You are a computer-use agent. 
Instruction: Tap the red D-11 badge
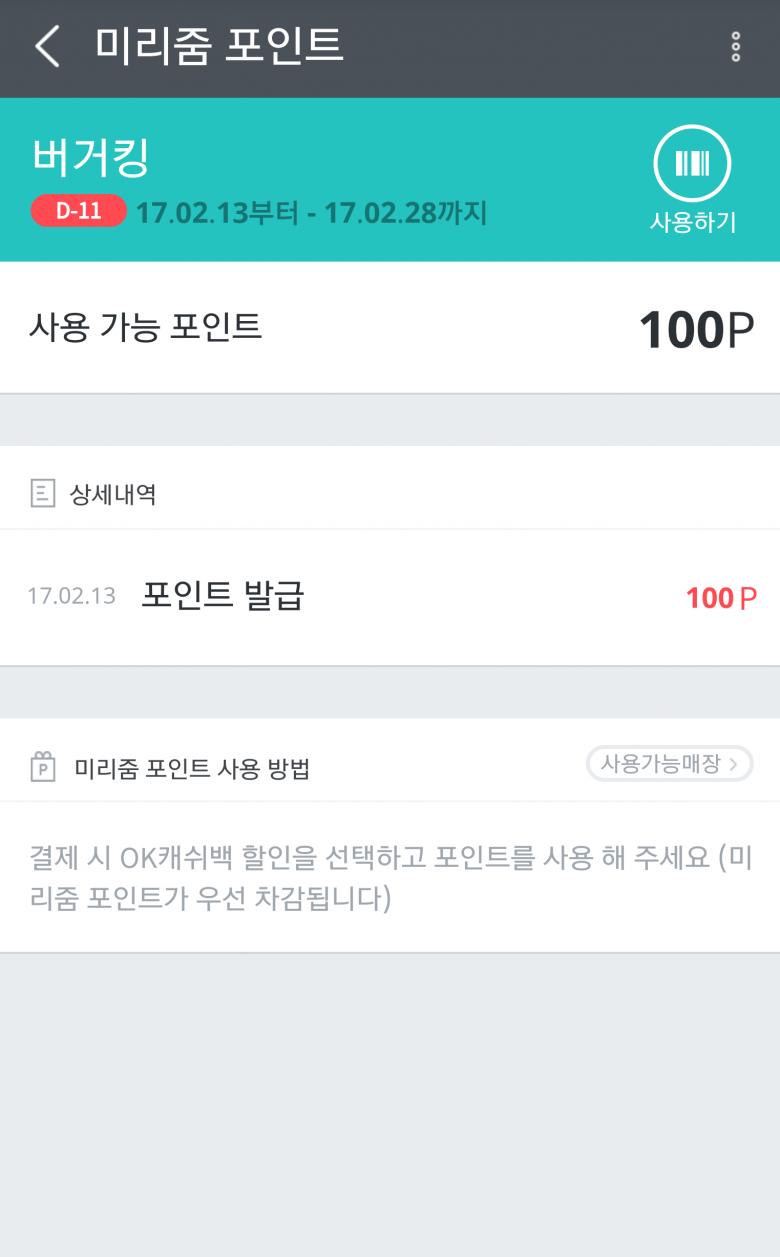click(x=78, y=211)
